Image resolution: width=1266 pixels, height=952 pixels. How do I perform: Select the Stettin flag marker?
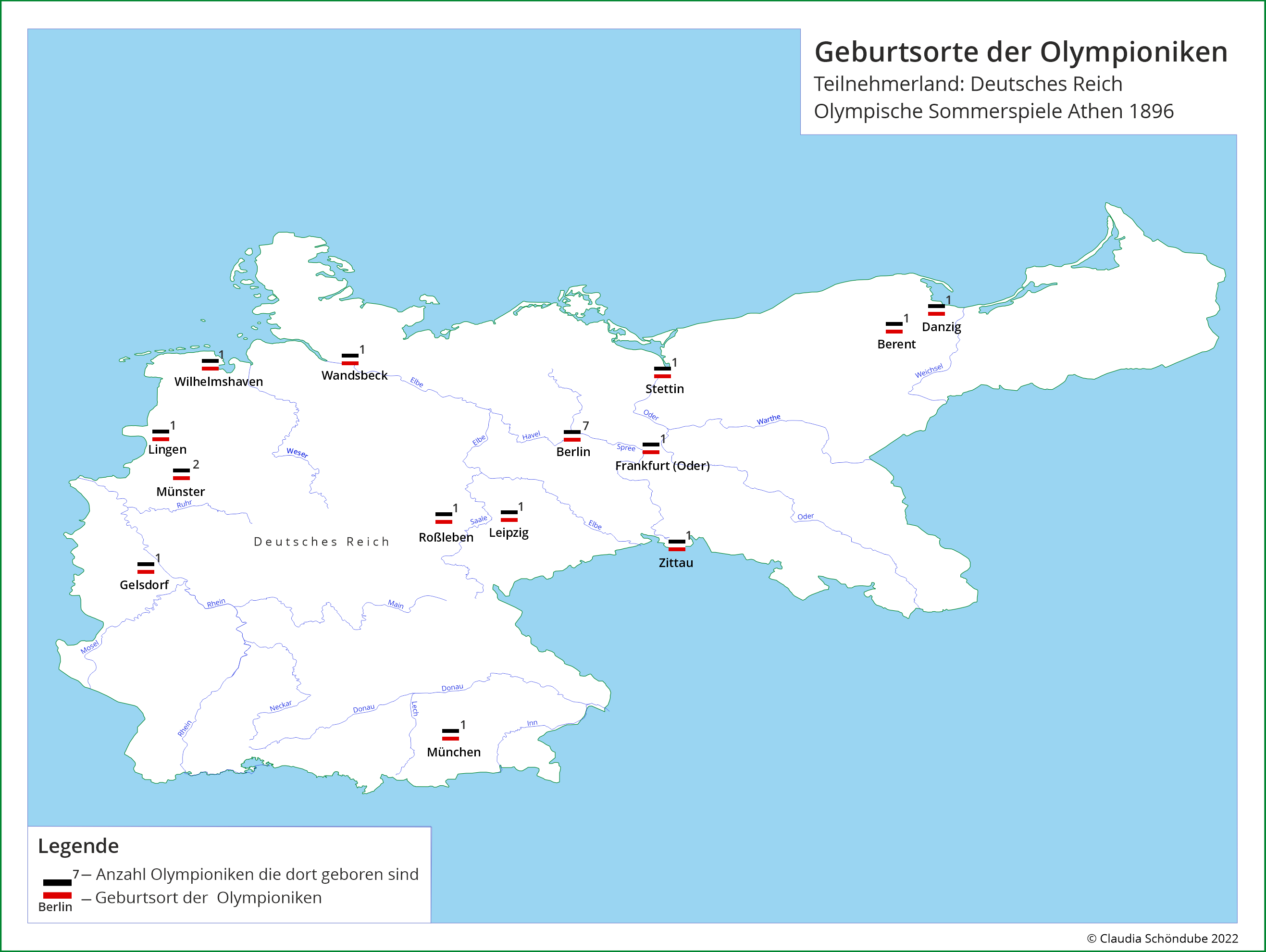click(662, 372)
